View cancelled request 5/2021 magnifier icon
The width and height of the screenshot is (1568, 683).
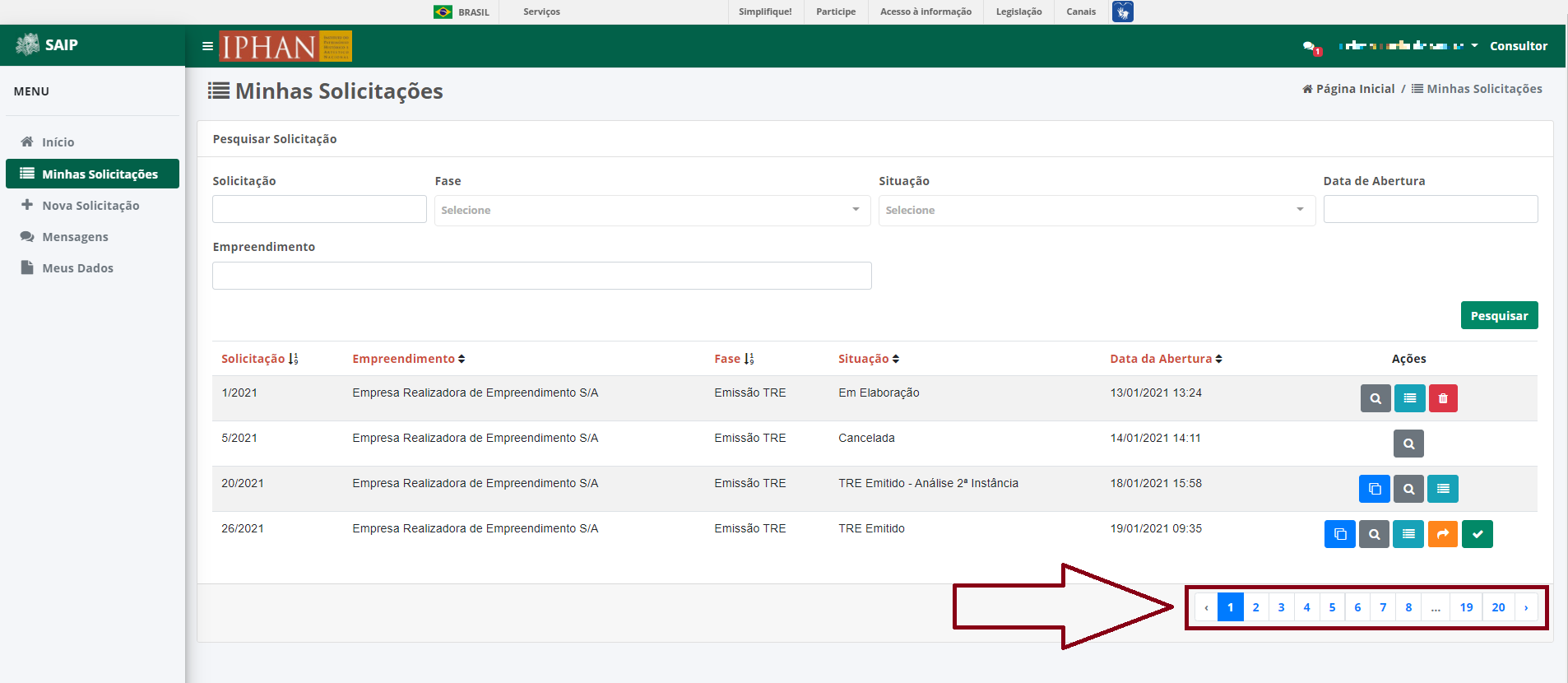(1408, 444)
